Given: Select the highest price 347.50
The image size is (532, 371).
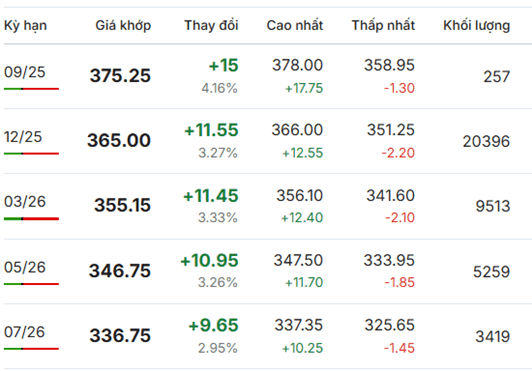Looking at the screenshot, I should (x=298, y=261).
